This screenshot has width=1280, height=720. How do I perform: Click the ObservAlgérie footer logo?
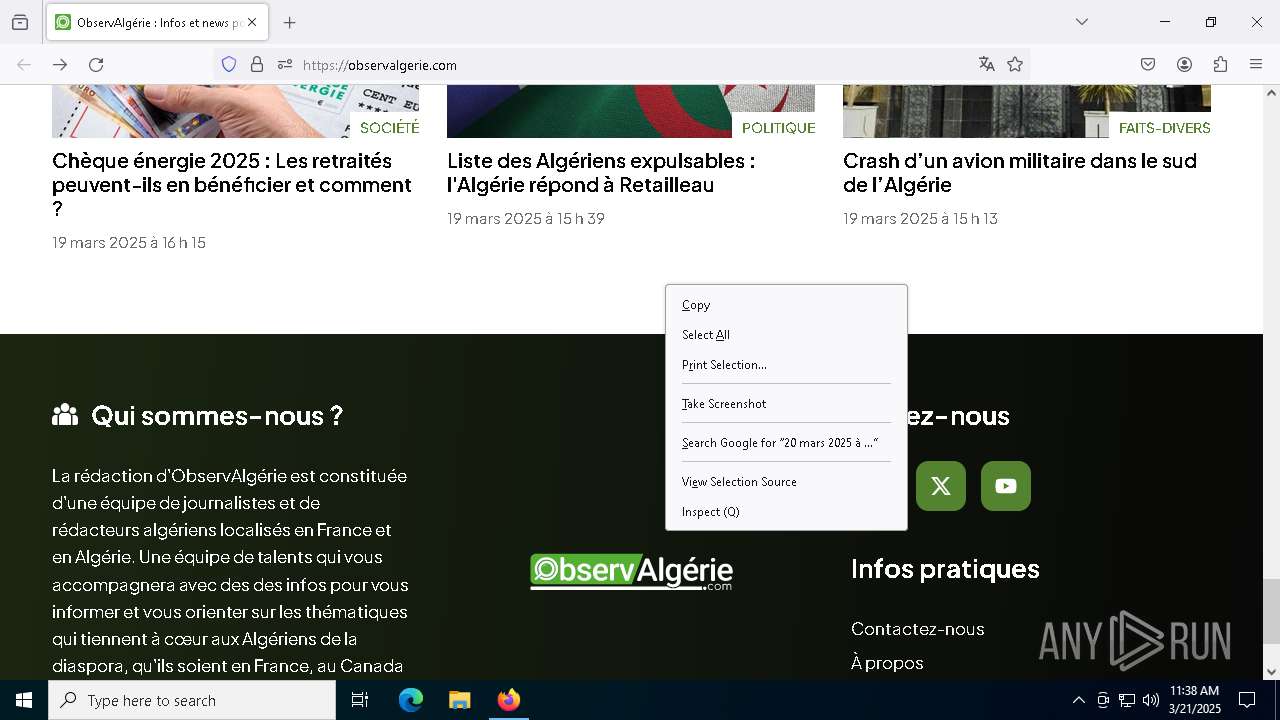[x=631, y=572]
